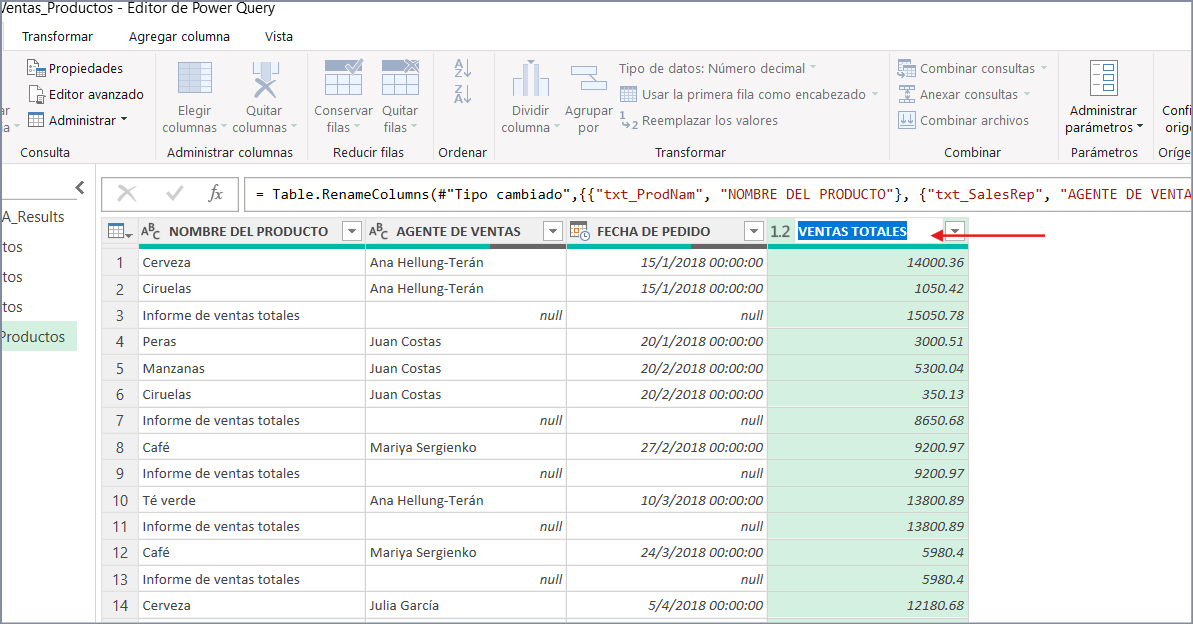This screenshot has height=624, width=1193.
Task: Open the table corner menu icon
Action: (120, 231)
